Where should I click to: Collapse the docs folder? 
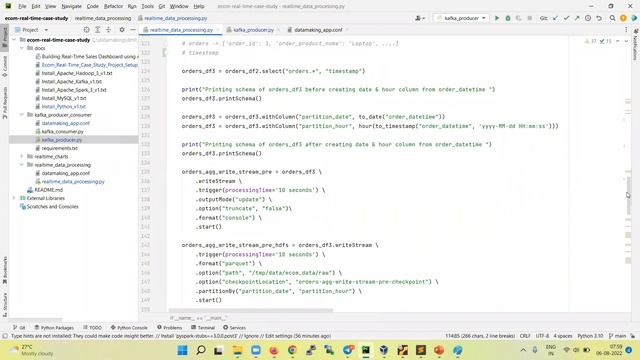coord(22,48)
